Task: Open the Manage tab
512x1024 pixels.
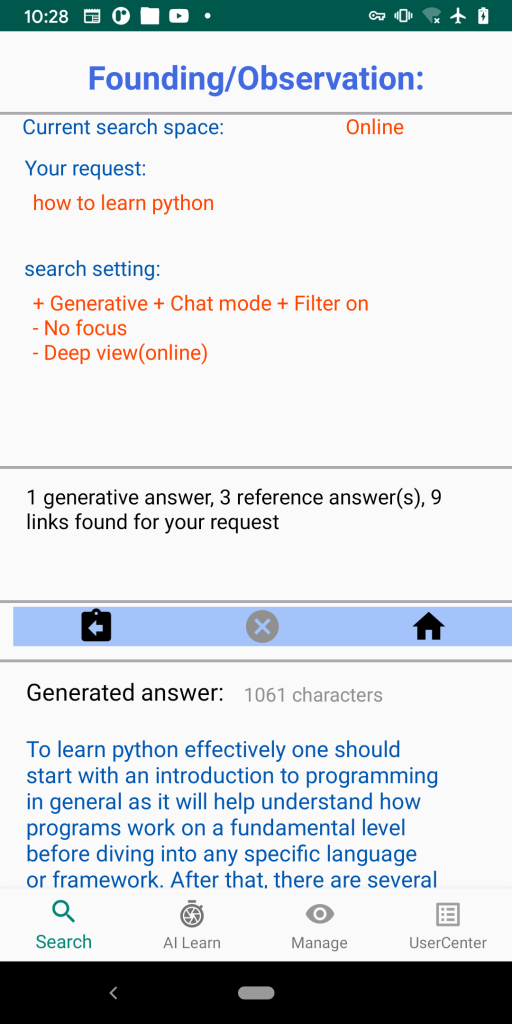Action: tap(319, 925)
